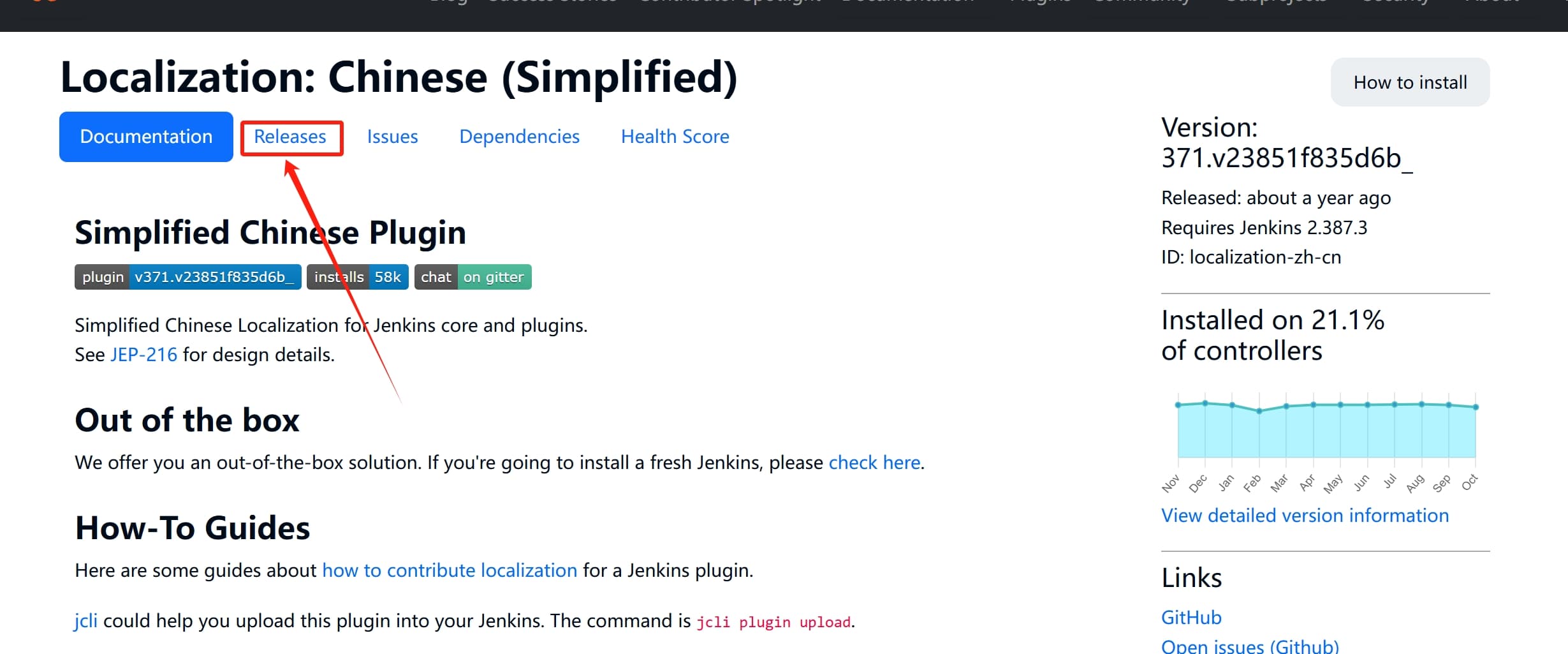Click the 'Links' sidebar heading
The width and height of the screenshot is (1568, 654).
pos(1191,577)
